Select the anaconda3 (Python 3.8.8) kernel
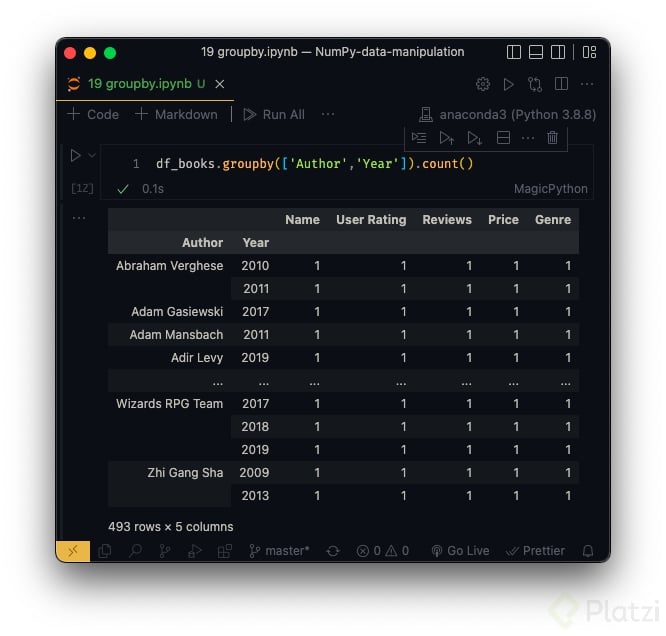 point(508,114)
